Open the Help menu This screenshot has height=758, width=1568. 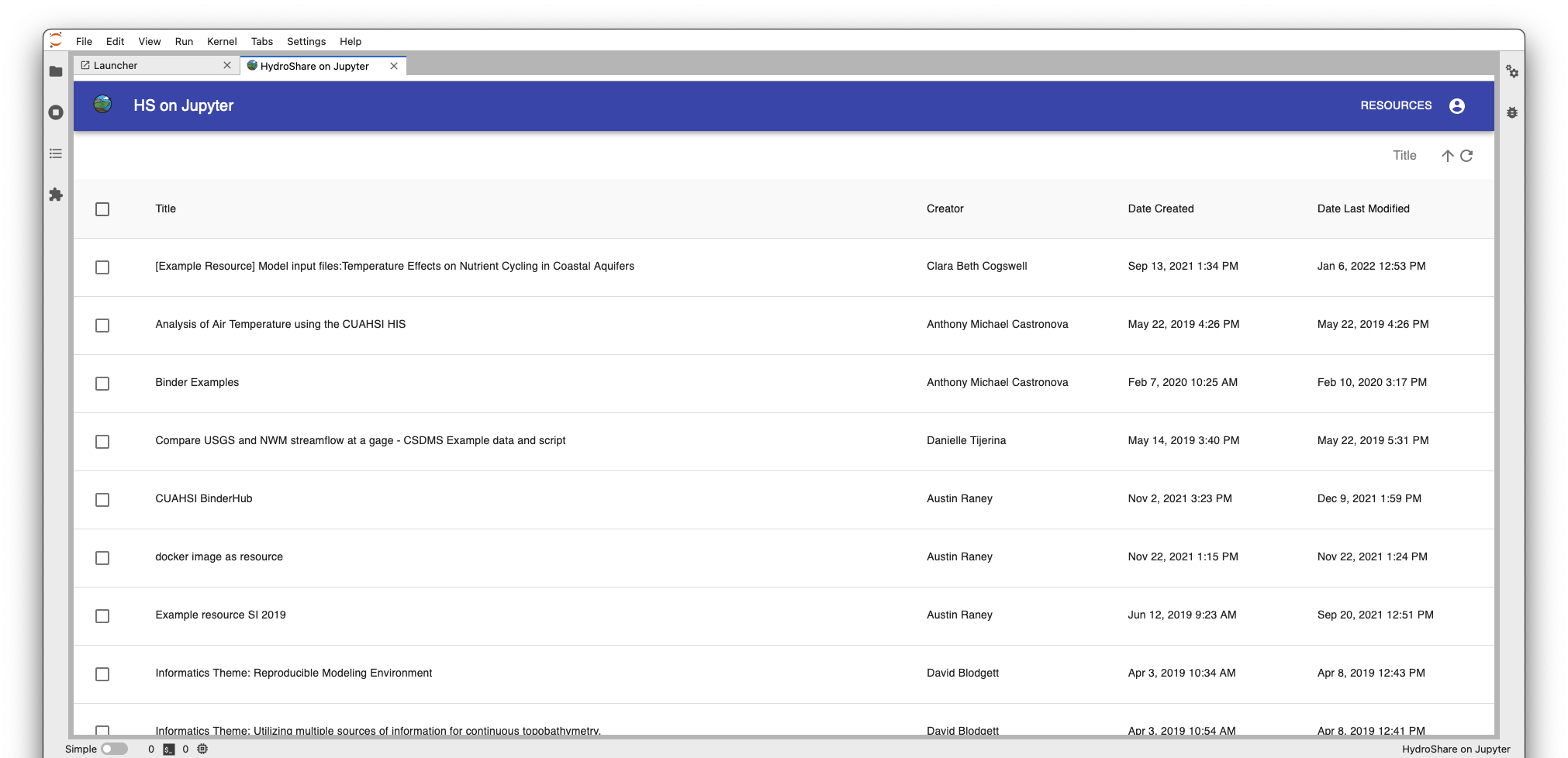[x=351, y=41]
